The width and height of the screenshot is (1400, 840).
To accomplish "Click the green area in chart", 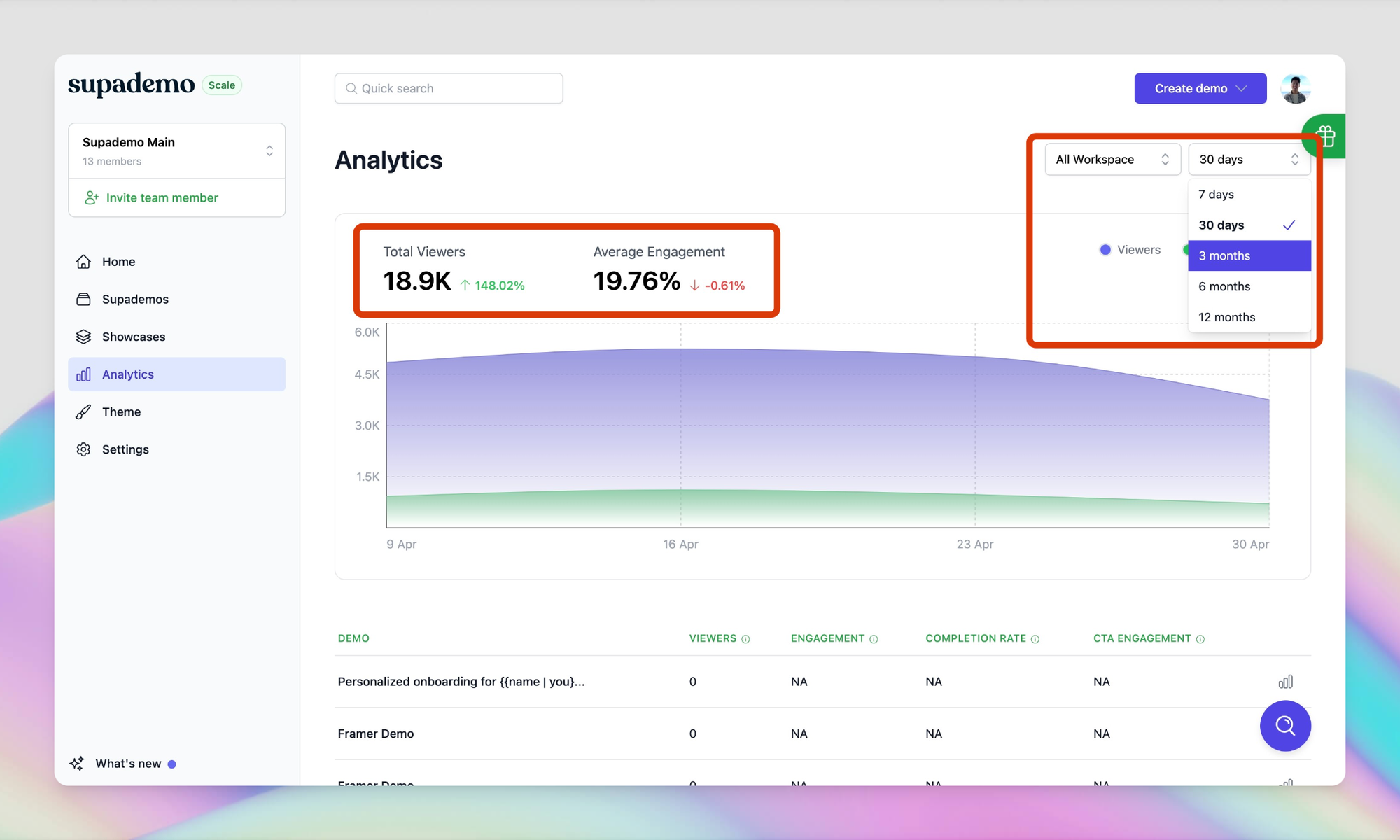I will point(826,509).
